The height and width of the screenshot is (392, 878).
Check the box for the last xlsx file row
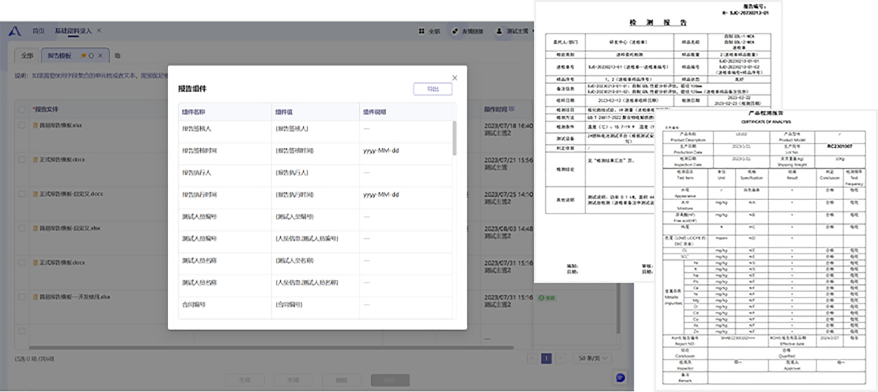pos(22,296)
